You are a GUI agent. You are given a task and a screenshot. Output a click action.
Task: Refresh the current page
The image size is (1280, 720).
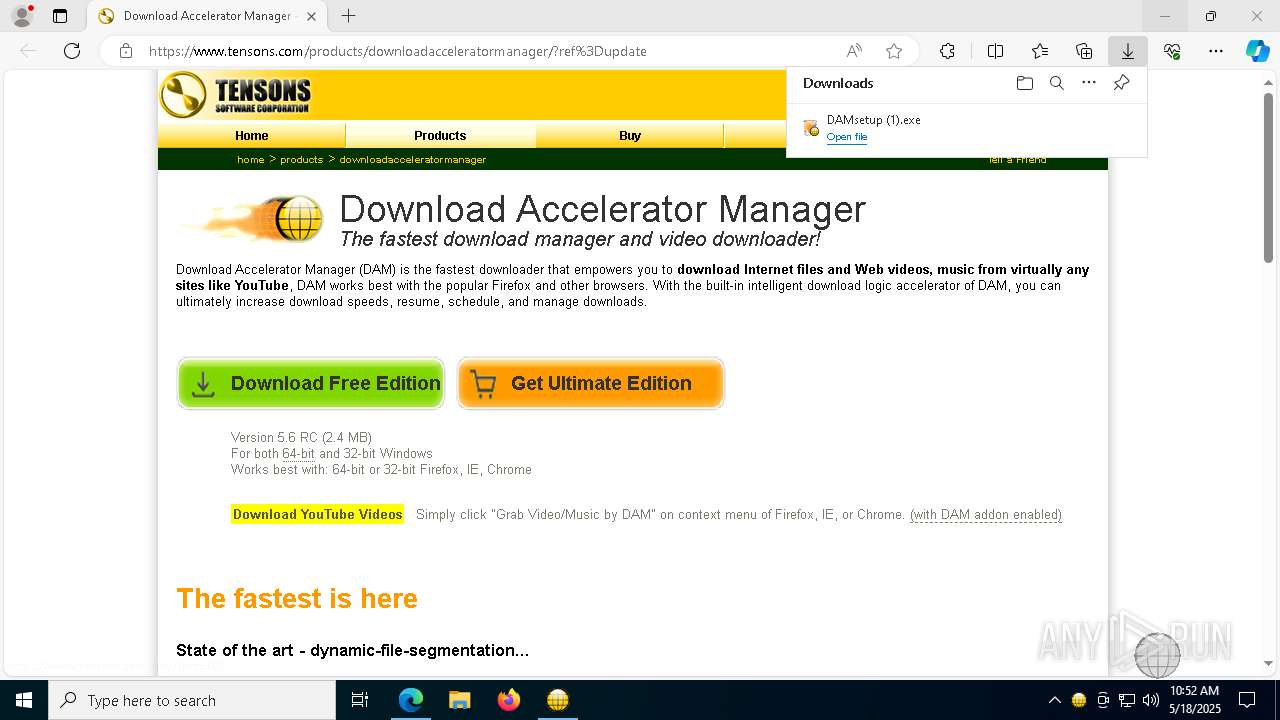click(x=72, y=51)
